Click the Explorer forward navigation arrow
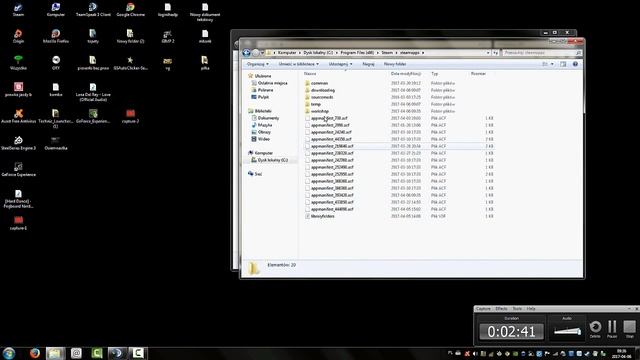 256,53
